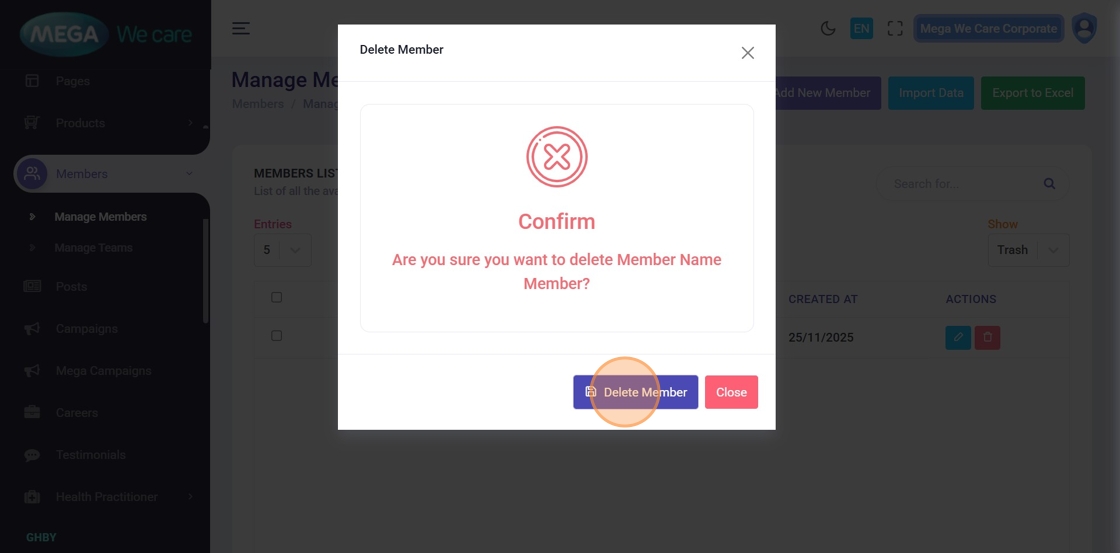Open the Trash show filter dropdown
The image size is (1120, 553).
click(x=1028, y=250)
